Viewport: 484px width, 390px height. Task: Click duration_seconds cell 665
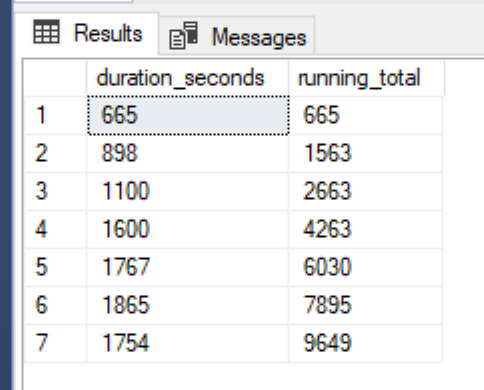188,115
